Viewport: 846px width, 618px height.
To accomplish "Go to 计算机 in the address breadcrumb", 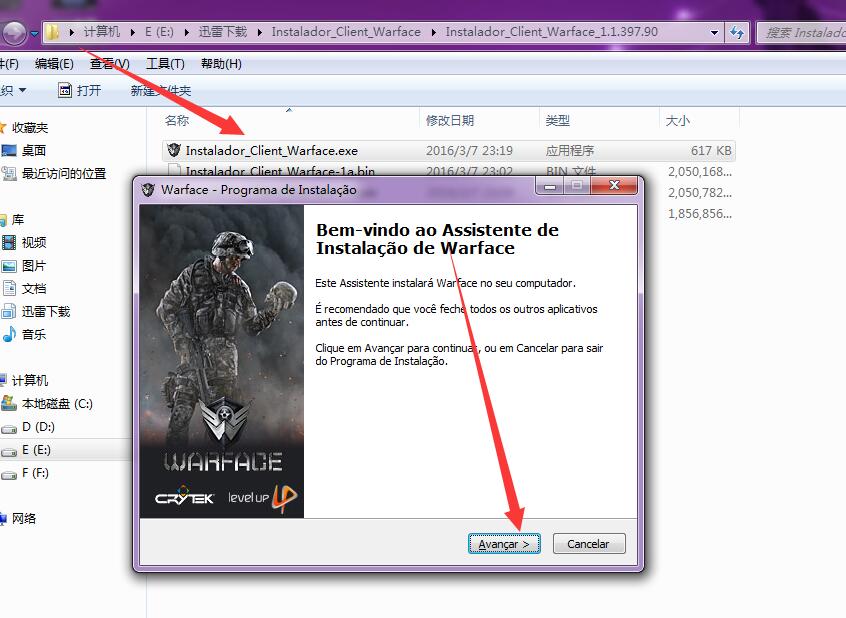I will [x=101, y=32].
